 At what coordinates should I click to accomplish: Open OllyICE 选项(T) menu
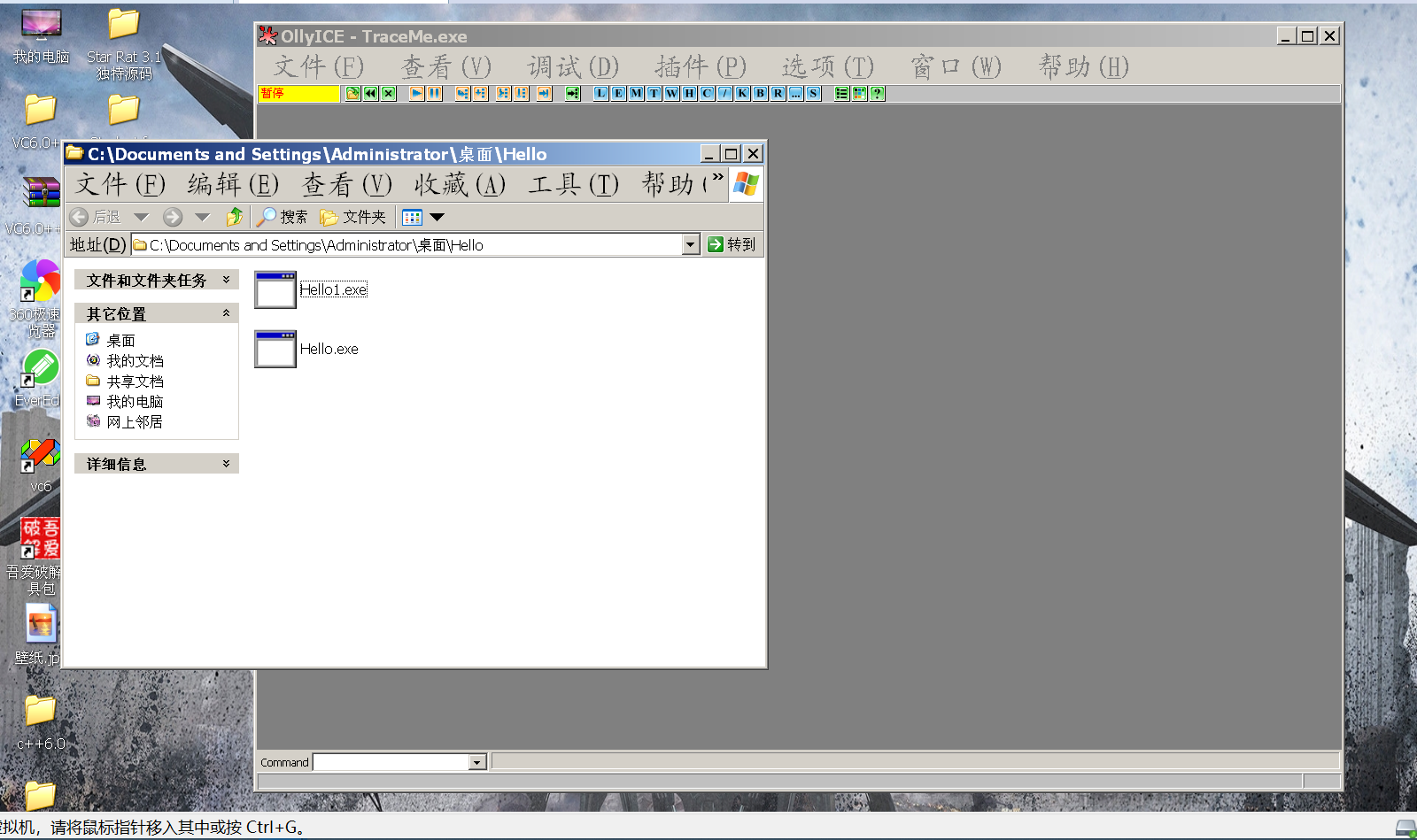click(x=827, y=66)
